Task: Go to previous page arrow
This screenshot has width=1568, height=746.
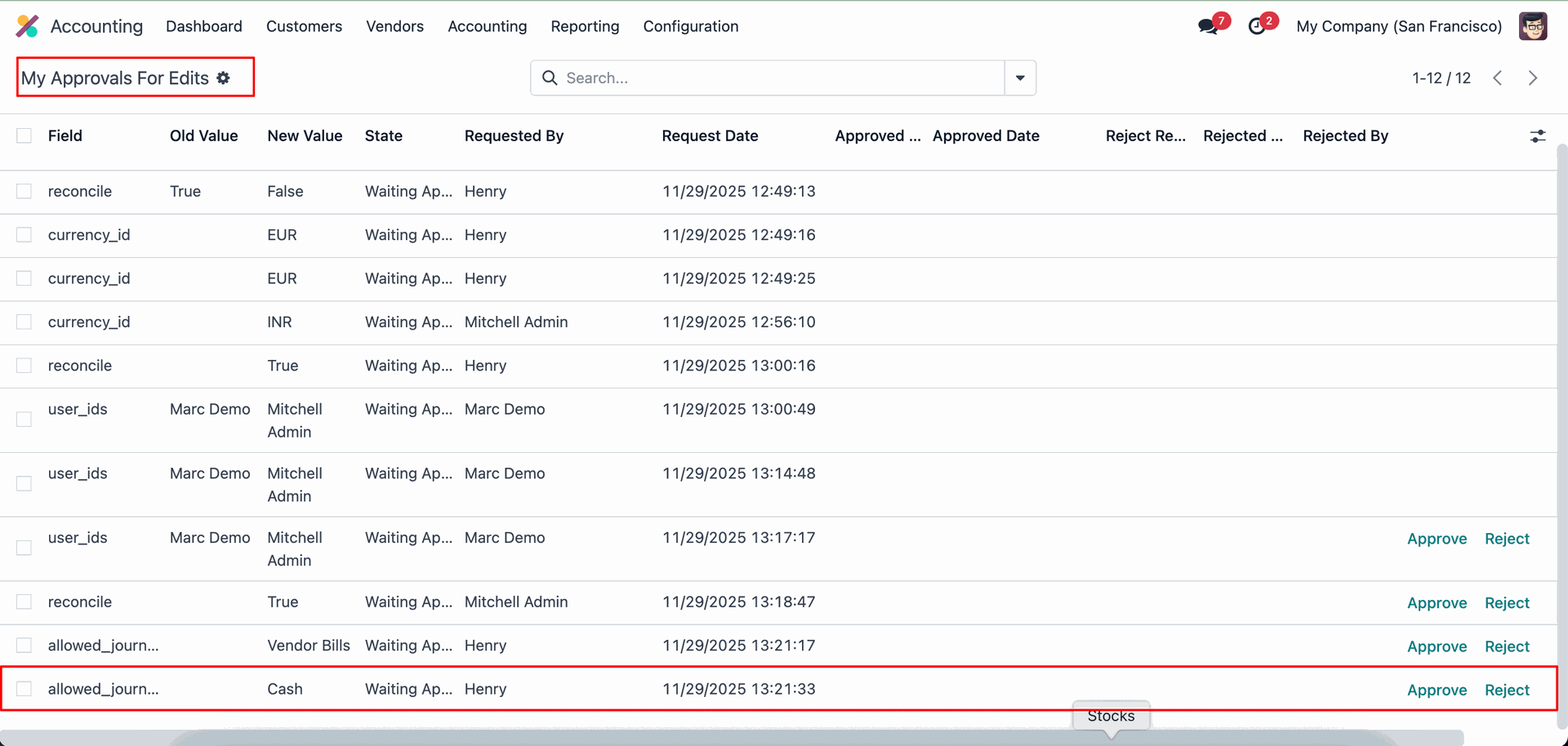Action: 1497,78
